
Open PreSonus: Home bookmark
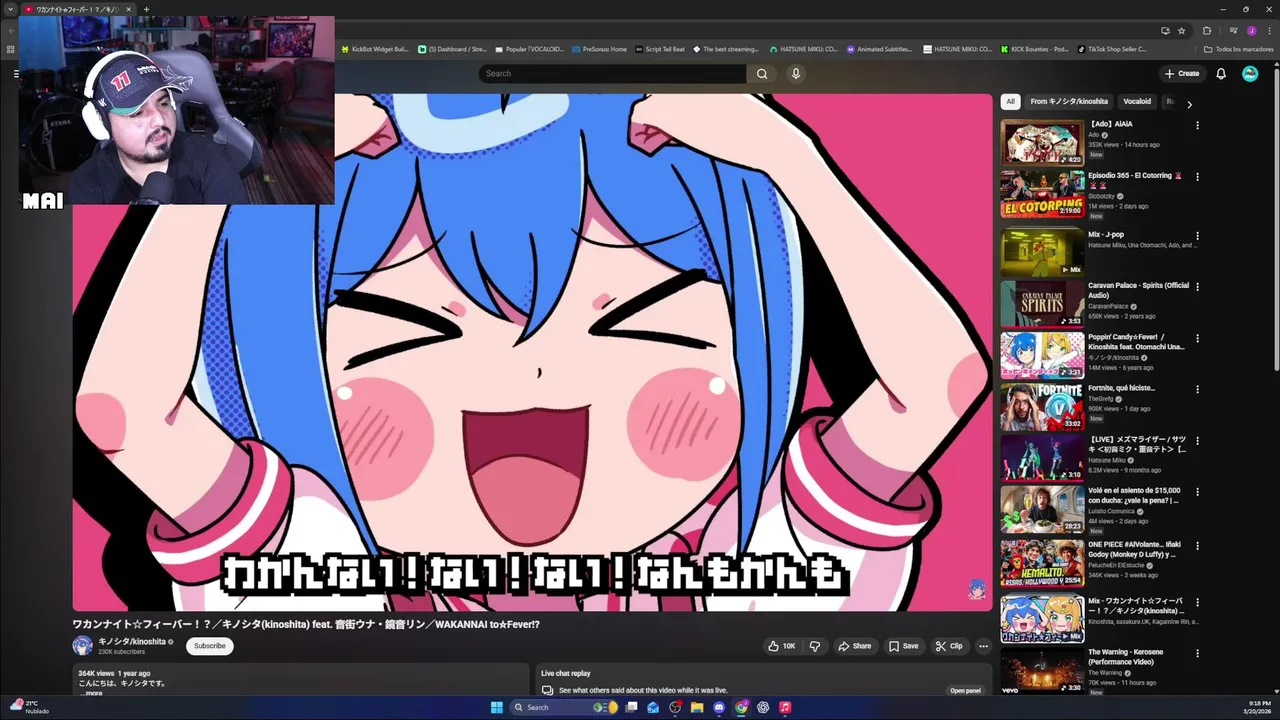(x=599, y=49)
